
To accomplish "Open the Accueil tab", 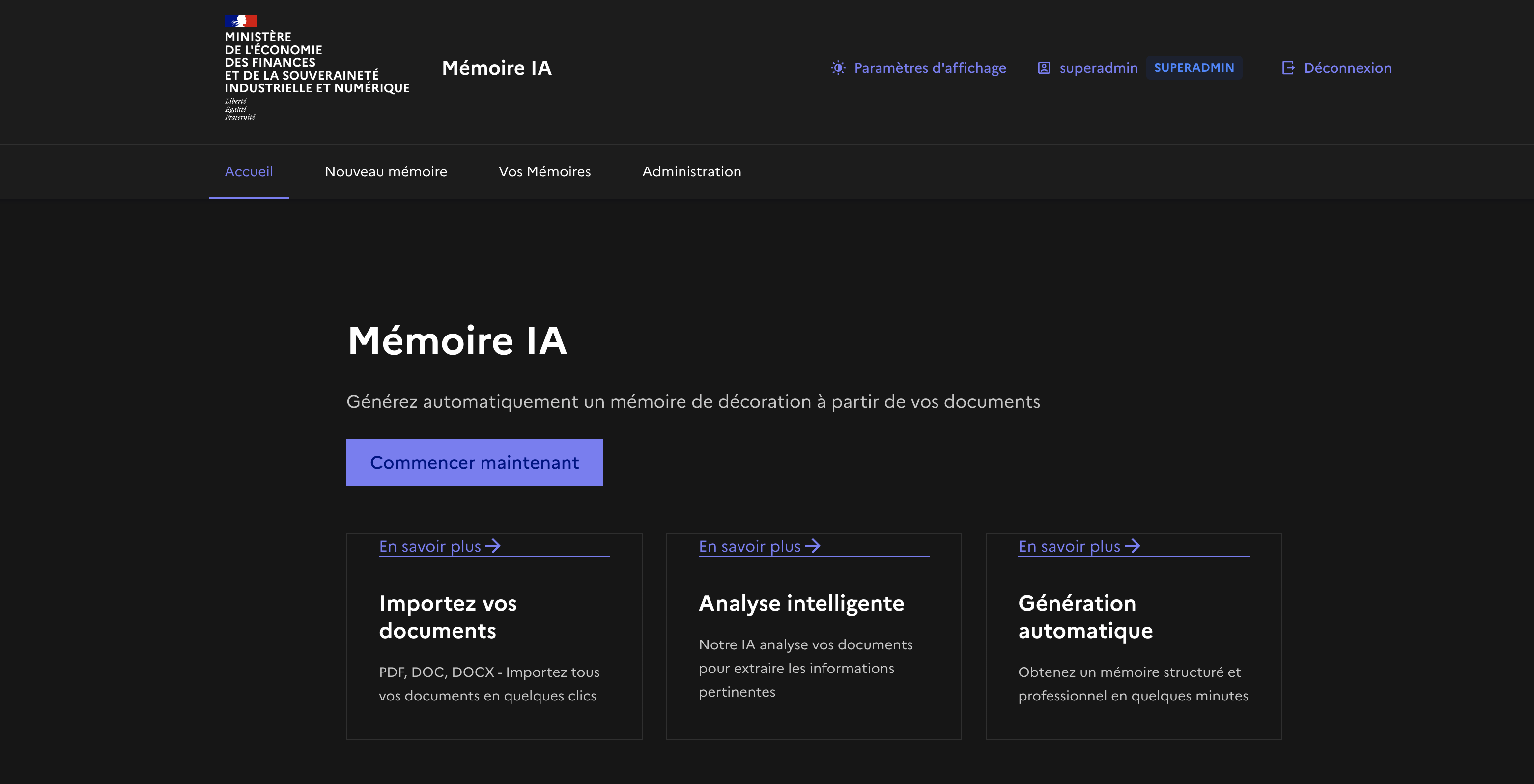I will click(x=248, y=171).
